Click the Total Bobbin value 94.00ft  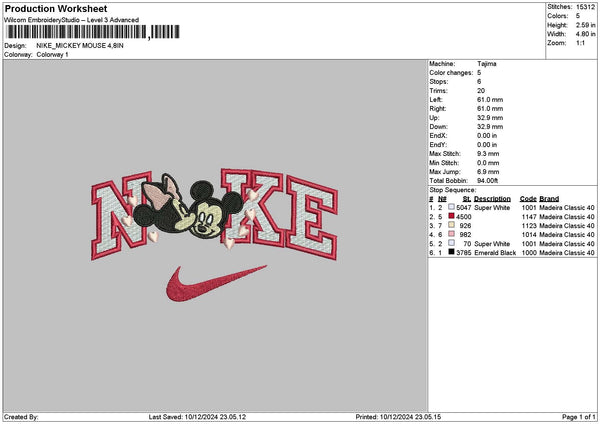[x=488, y=181]
